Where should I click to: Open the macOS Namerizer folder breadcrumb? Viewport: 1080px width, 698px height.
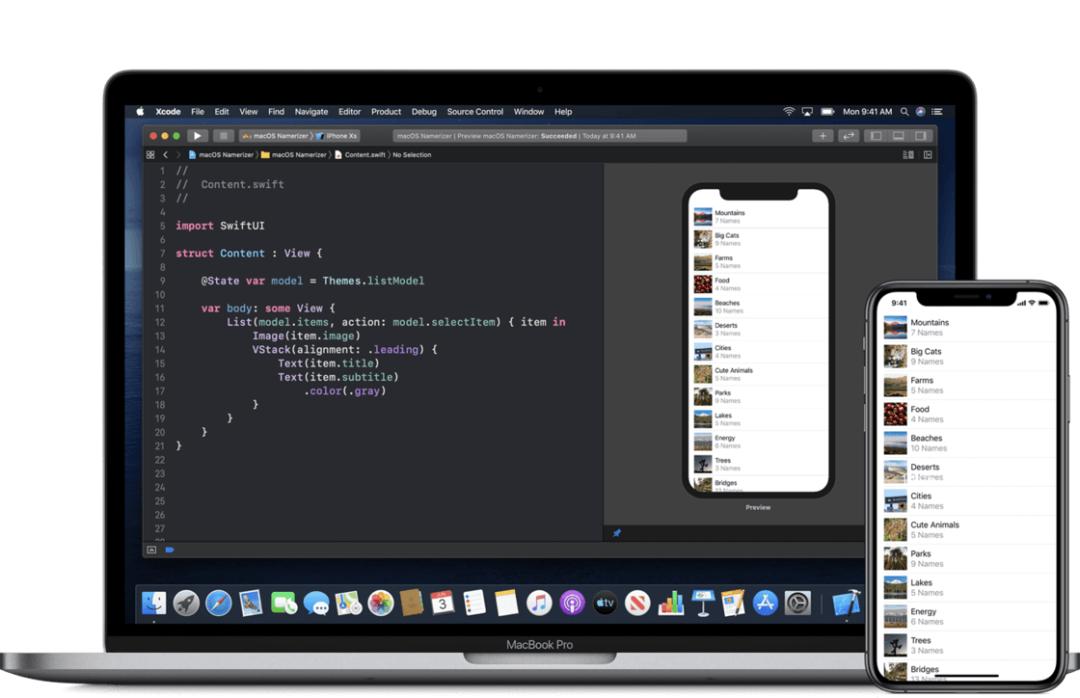[294, 155]
